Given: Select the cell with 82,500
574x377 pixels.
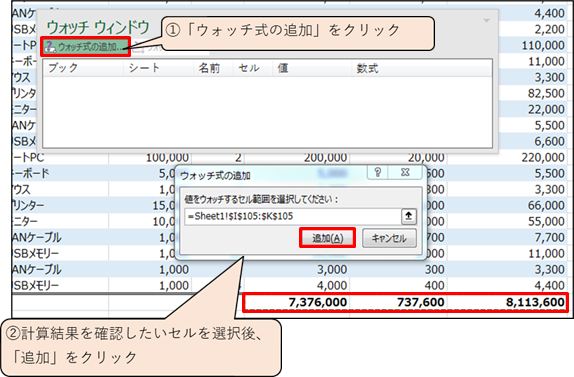Looking at the screenshot, I should [533, 93].
